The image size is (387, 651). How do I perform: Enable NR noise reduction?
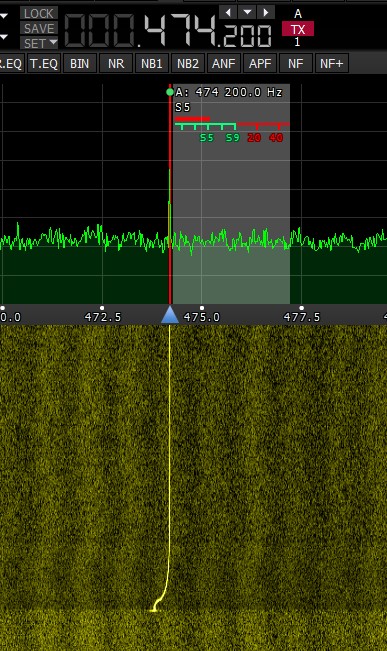coord(116,64)
